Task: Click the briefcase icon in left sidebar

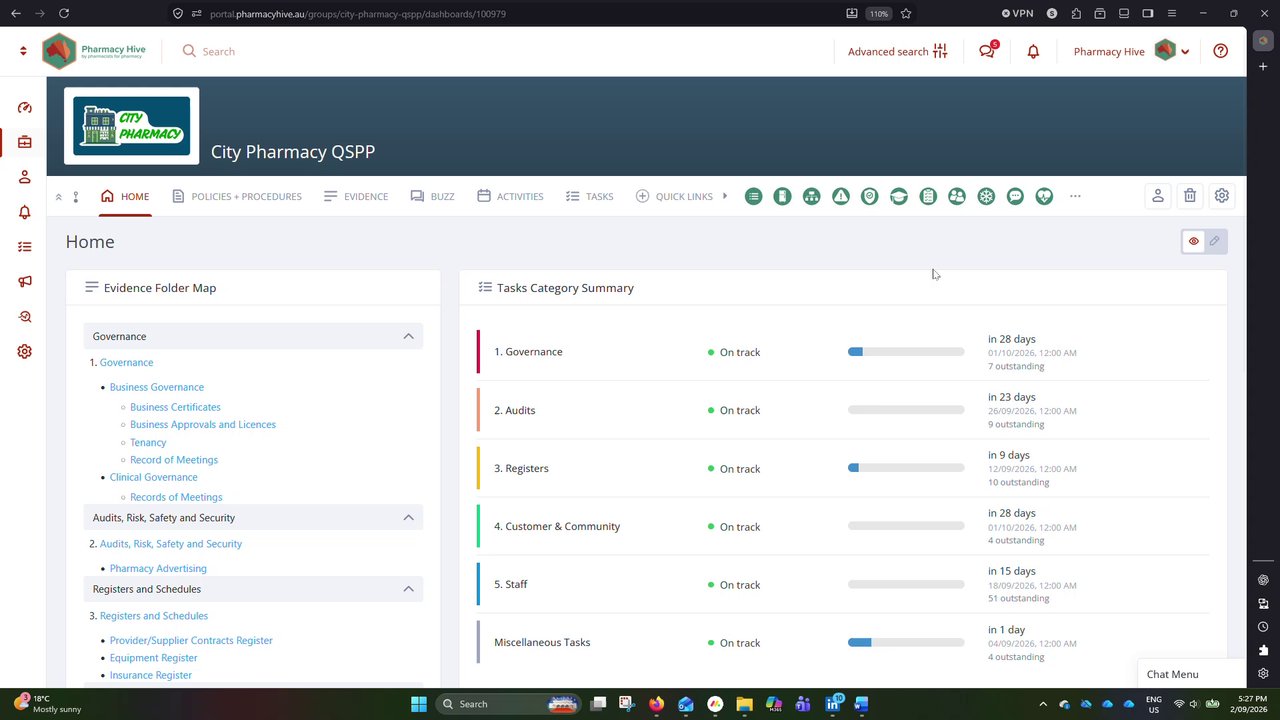Action: point(25,142)
